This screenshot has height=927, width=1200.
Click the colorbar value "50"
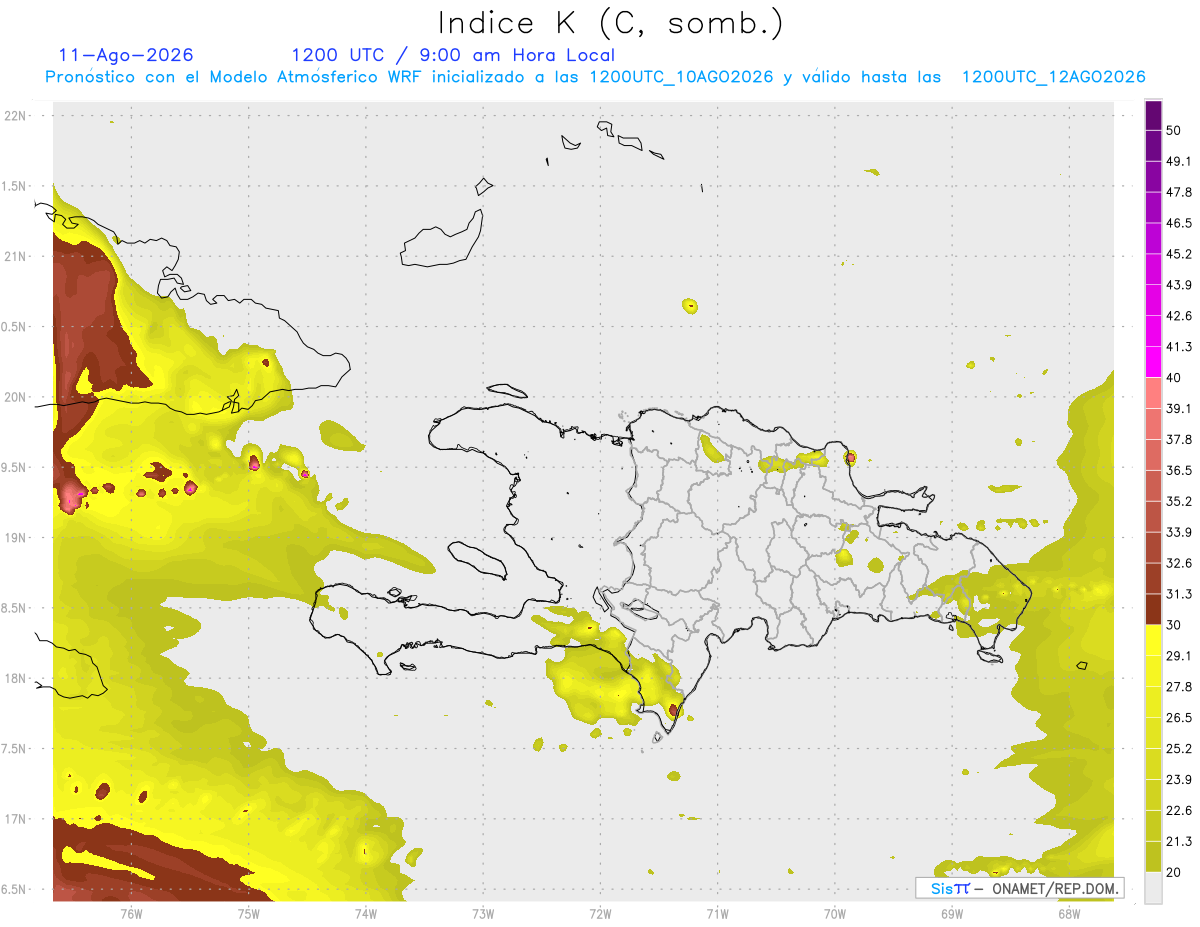[x=1174, y=130]
